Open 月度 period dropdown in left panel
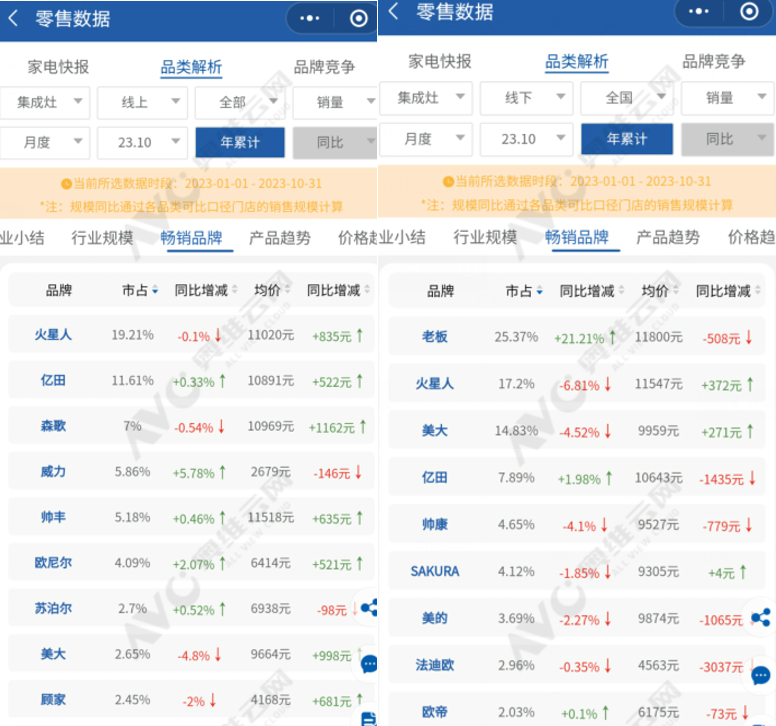The width and height of the screenshot is (776, 726). 45,143
